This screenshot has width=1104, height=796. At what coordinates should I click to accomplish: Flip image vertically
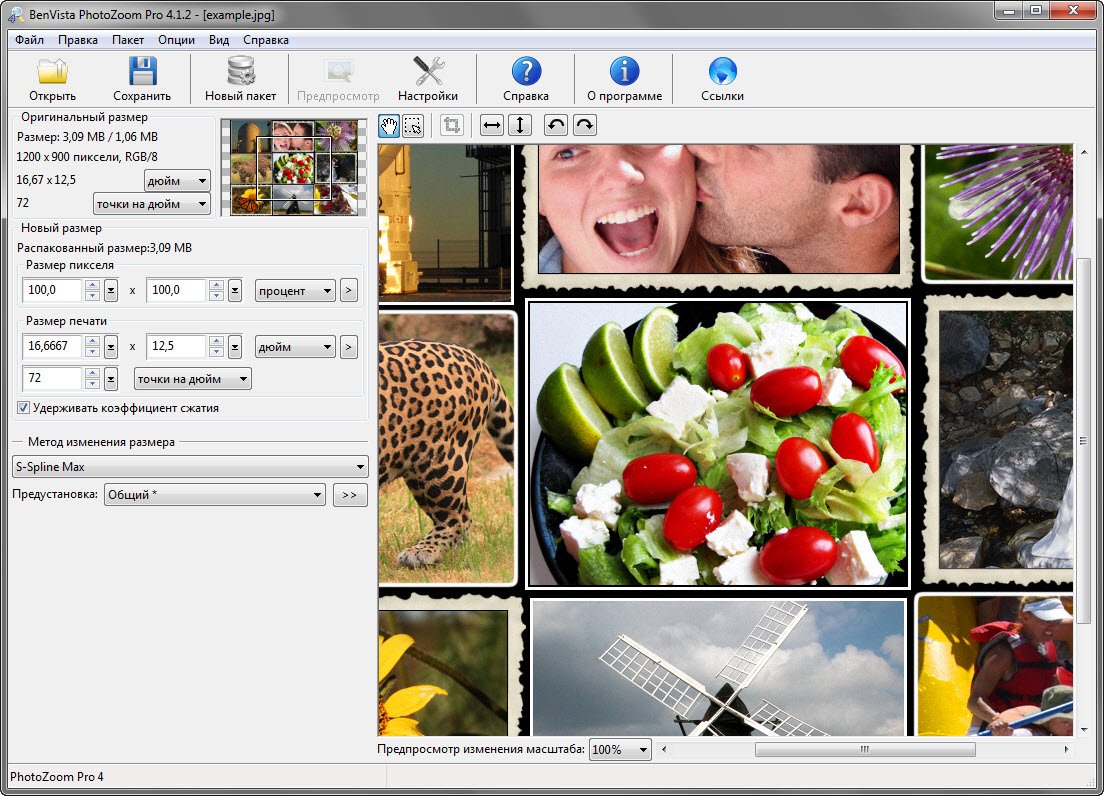coord(519,125)
